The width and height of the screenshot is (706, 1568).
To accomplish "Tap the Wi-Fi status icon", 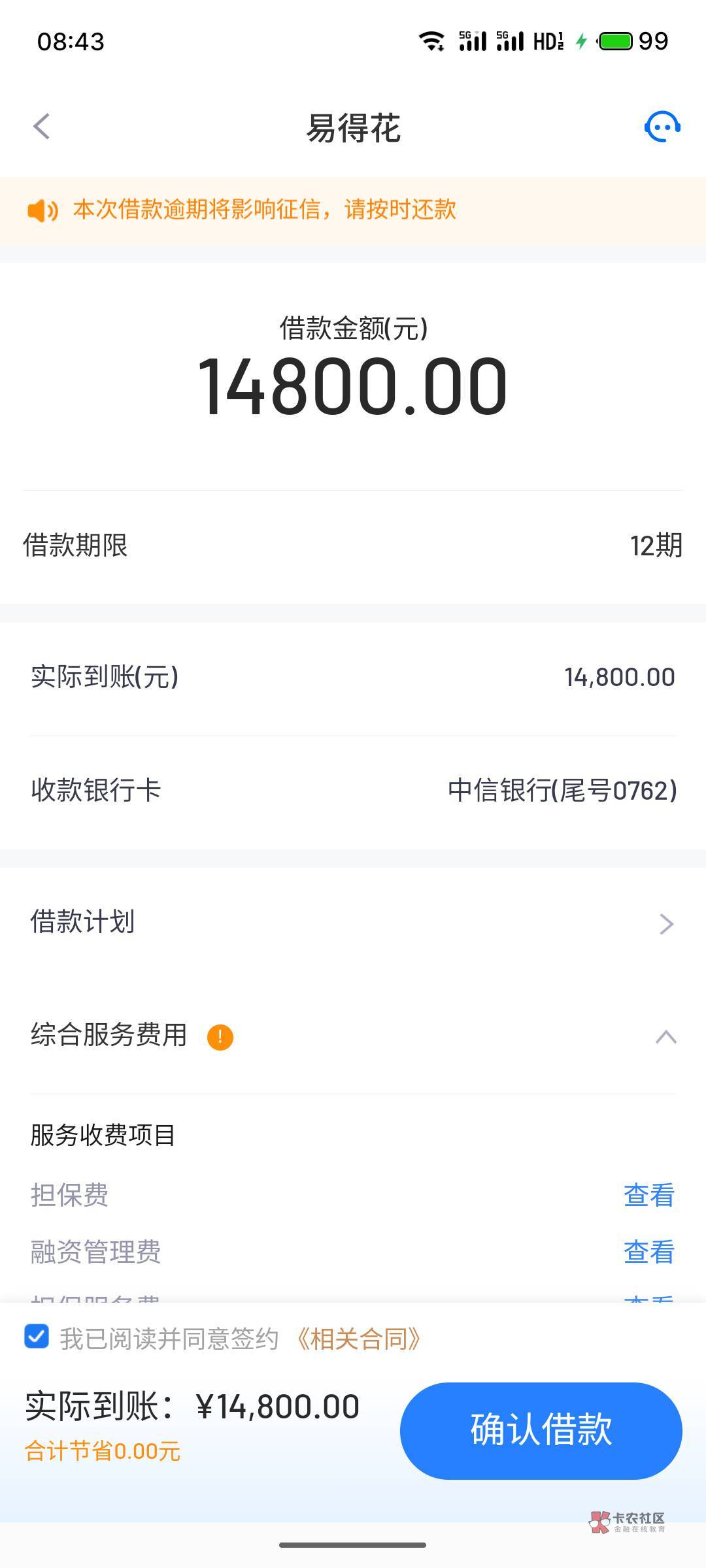I will pos(431,41).
